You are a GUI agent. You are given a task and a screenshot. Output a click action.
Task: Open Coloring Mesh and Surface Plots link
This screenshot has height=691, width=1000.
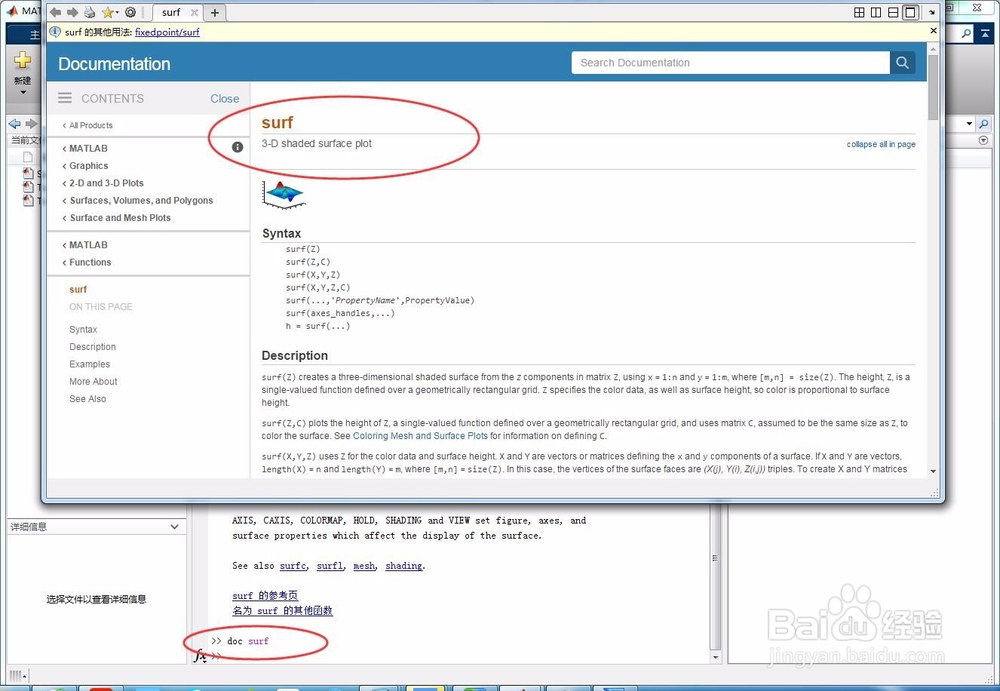click(420, 436)
